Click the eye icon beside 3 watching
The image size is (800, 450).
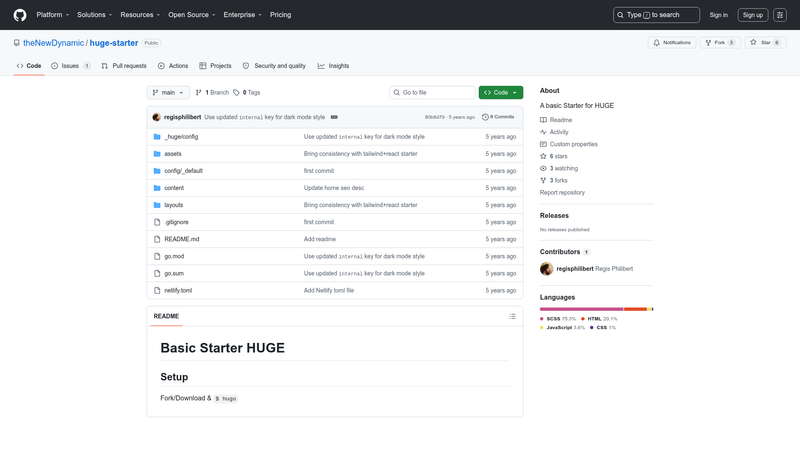(543, 168)
